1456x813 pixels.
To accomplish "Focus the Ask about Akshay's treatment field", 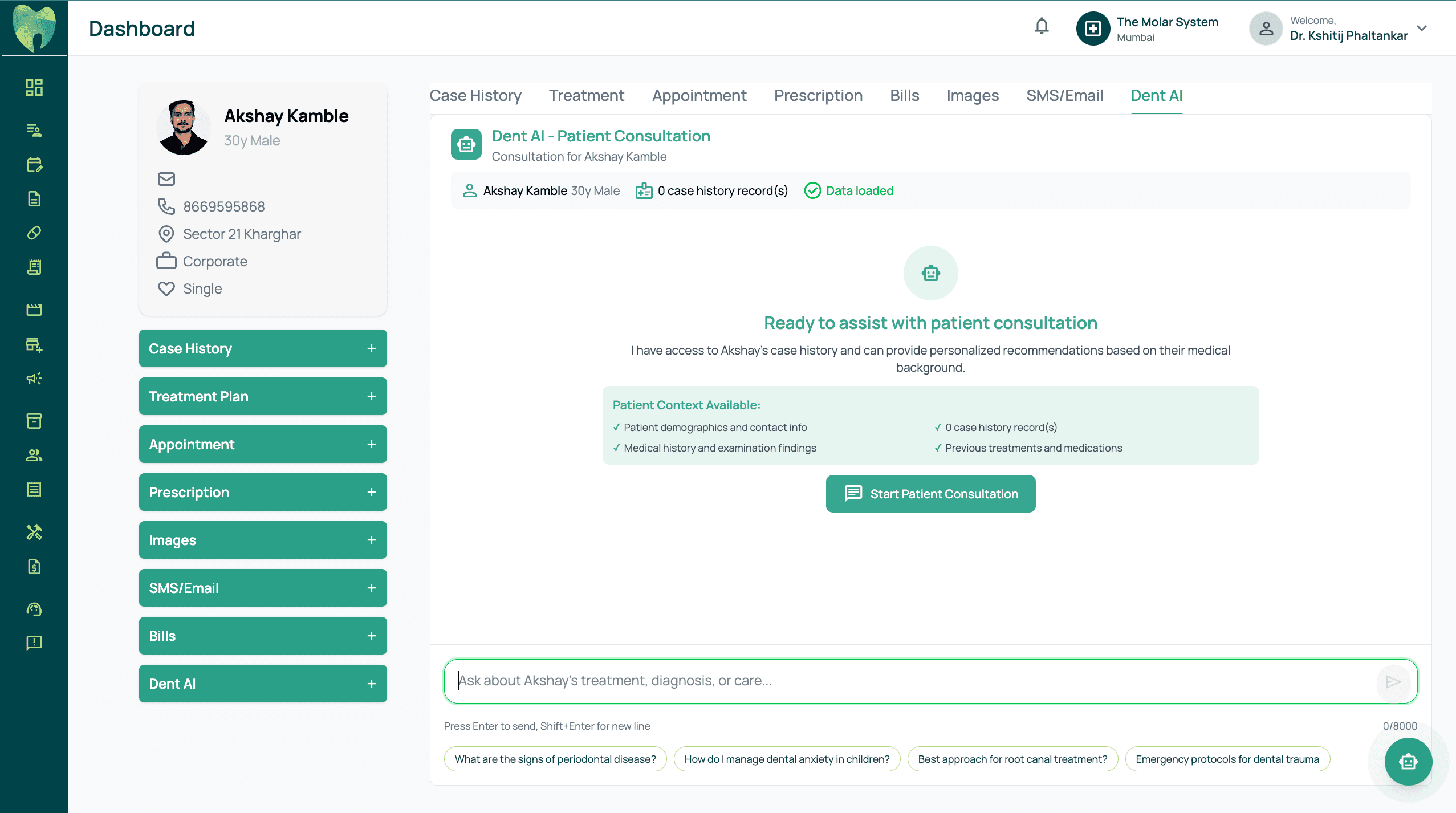I will point(912,681).
